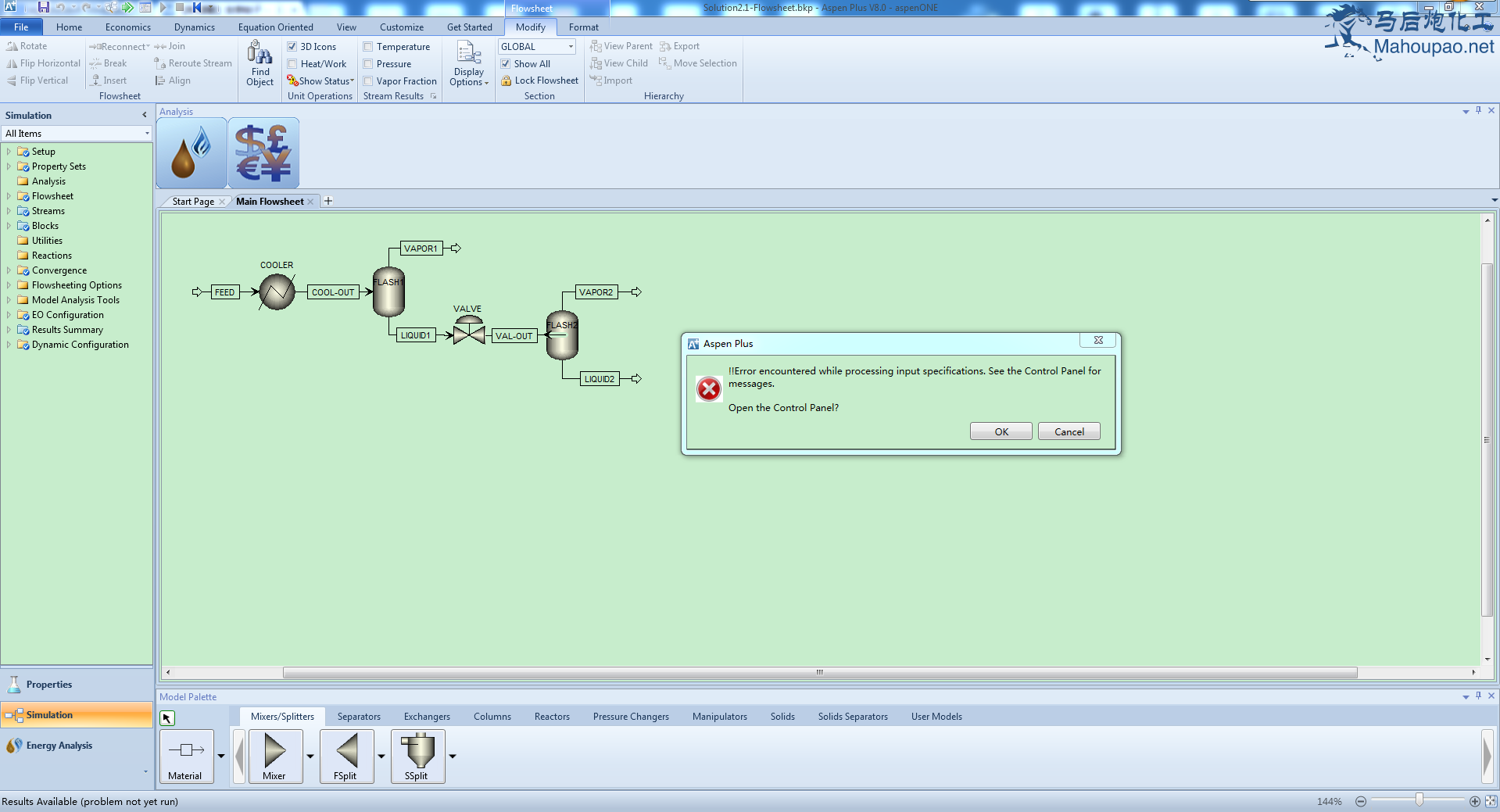Click the Lock Flowsheet icon
1500x812 pixels.
point(507,80)
